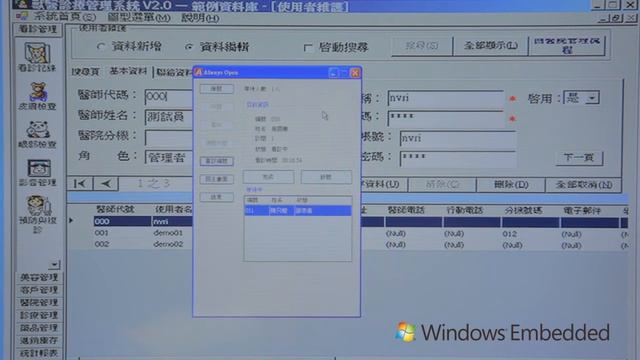The width and height of the screenshot is (640, 360).
Task: Close the Always Open dialog
Action: (x=355, y=73)
